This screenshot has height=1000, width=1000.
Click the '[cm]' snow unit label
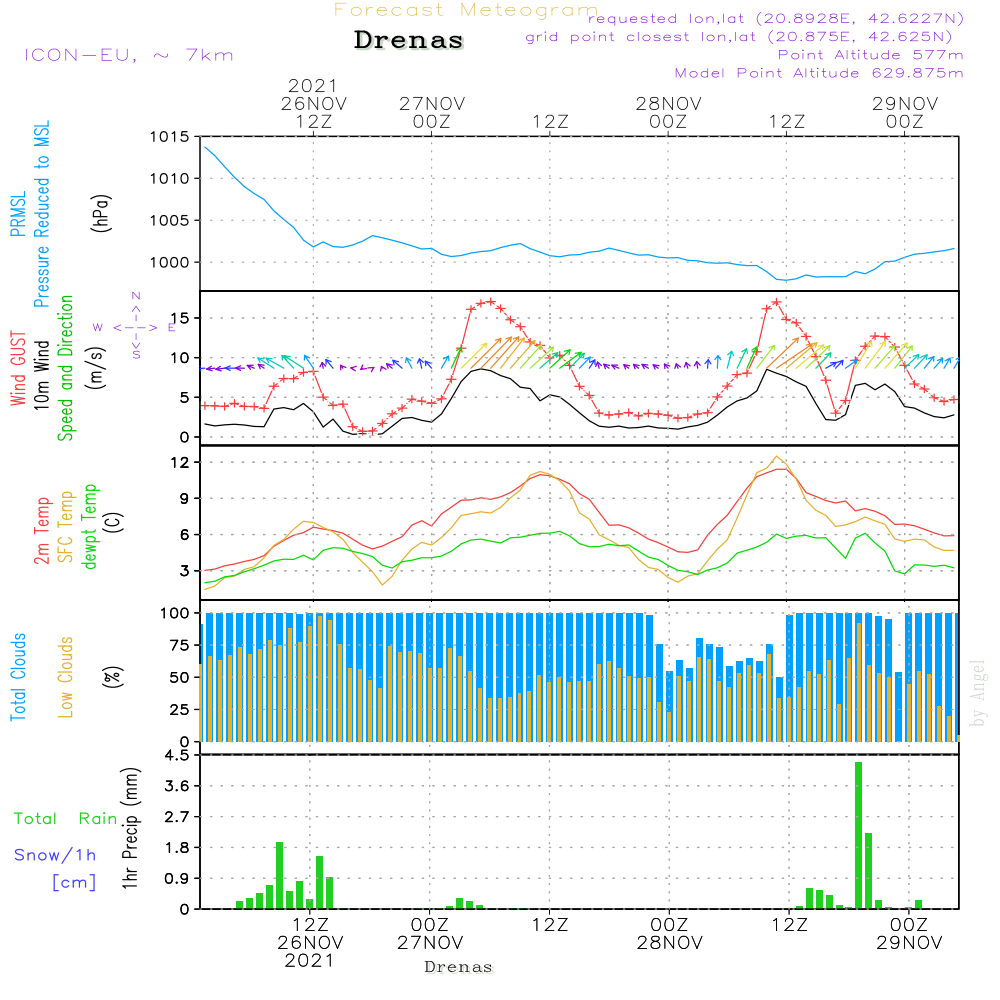coord(75,882)
